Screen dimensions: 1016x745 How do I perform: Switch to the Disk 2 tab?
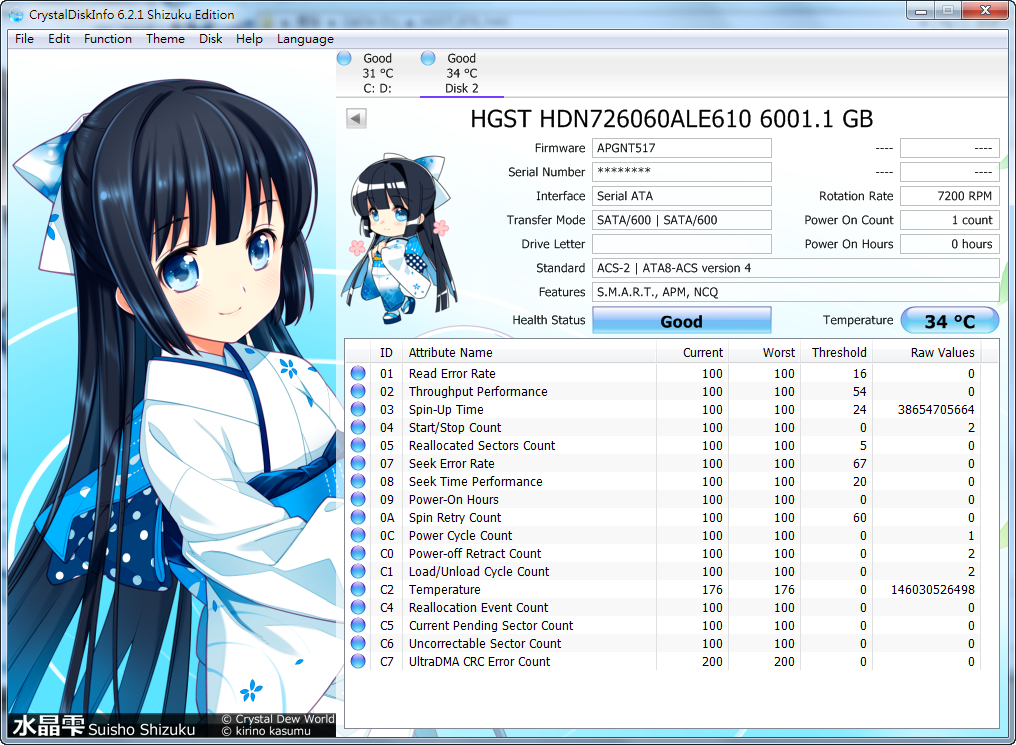461,74
